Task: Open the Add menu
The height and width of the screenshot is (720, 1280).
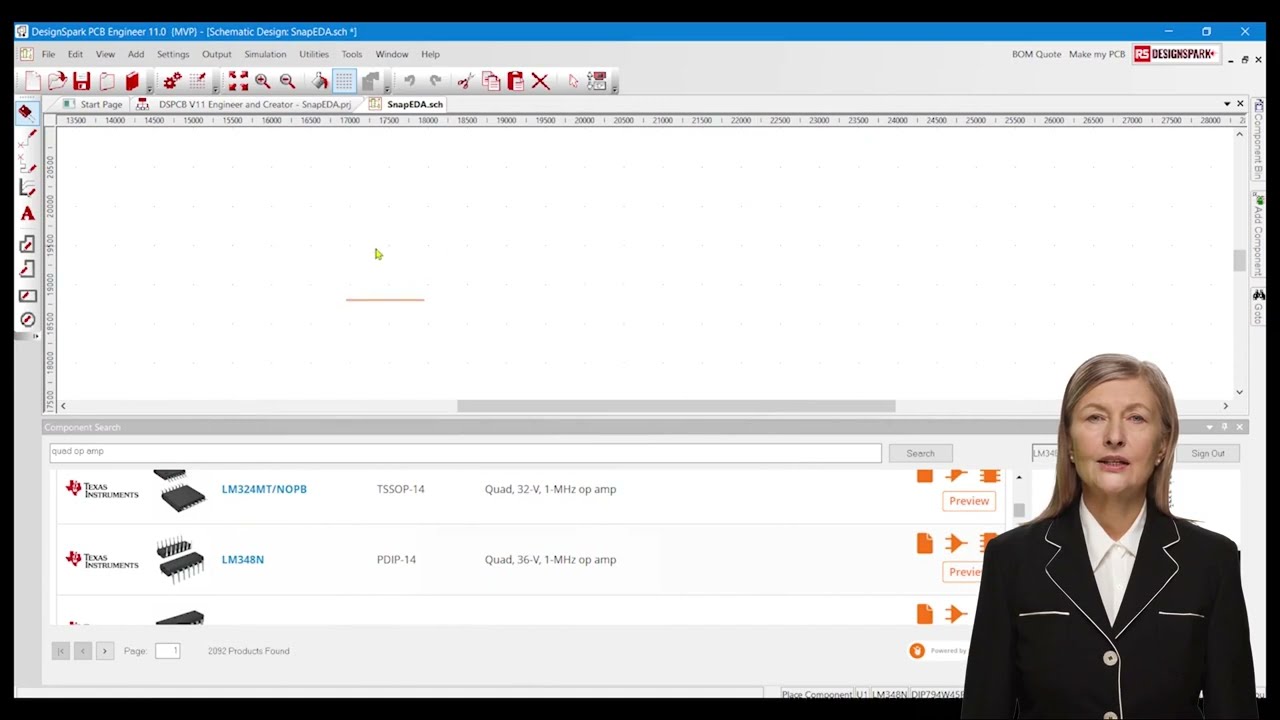Action: pos(136,54)
